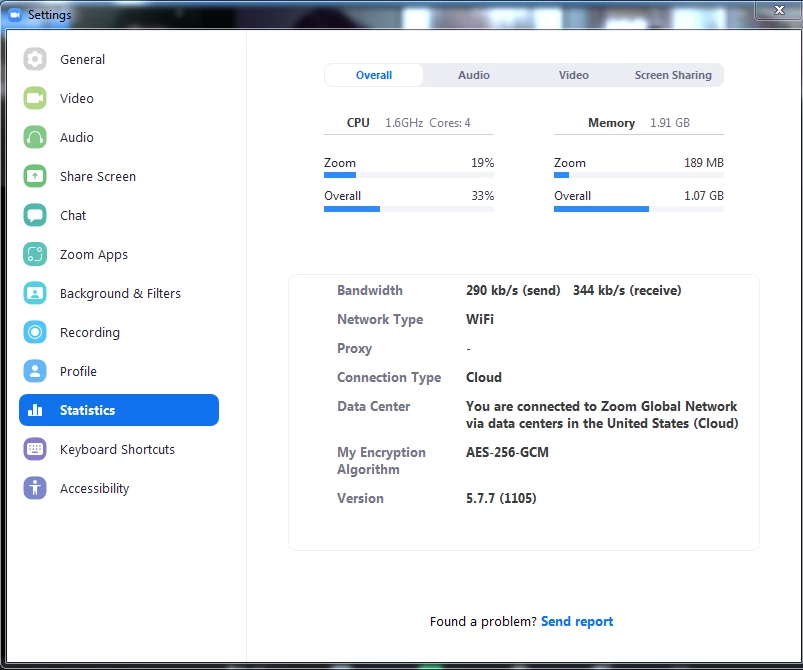This screenshot has height=670, width=803.
Task: Click the Audio headphones icon
Action: [35, 137]
